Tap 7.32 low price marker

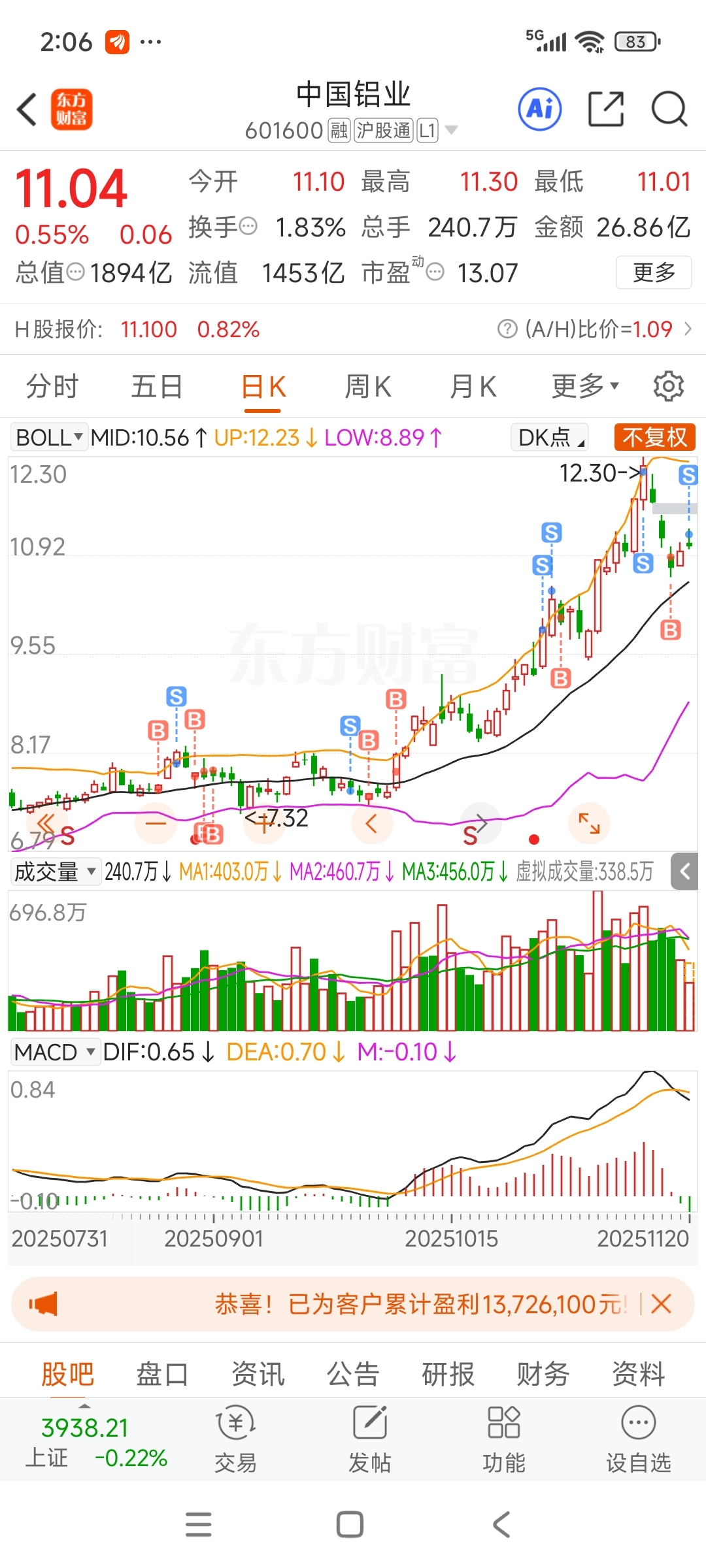click(276, 817)
